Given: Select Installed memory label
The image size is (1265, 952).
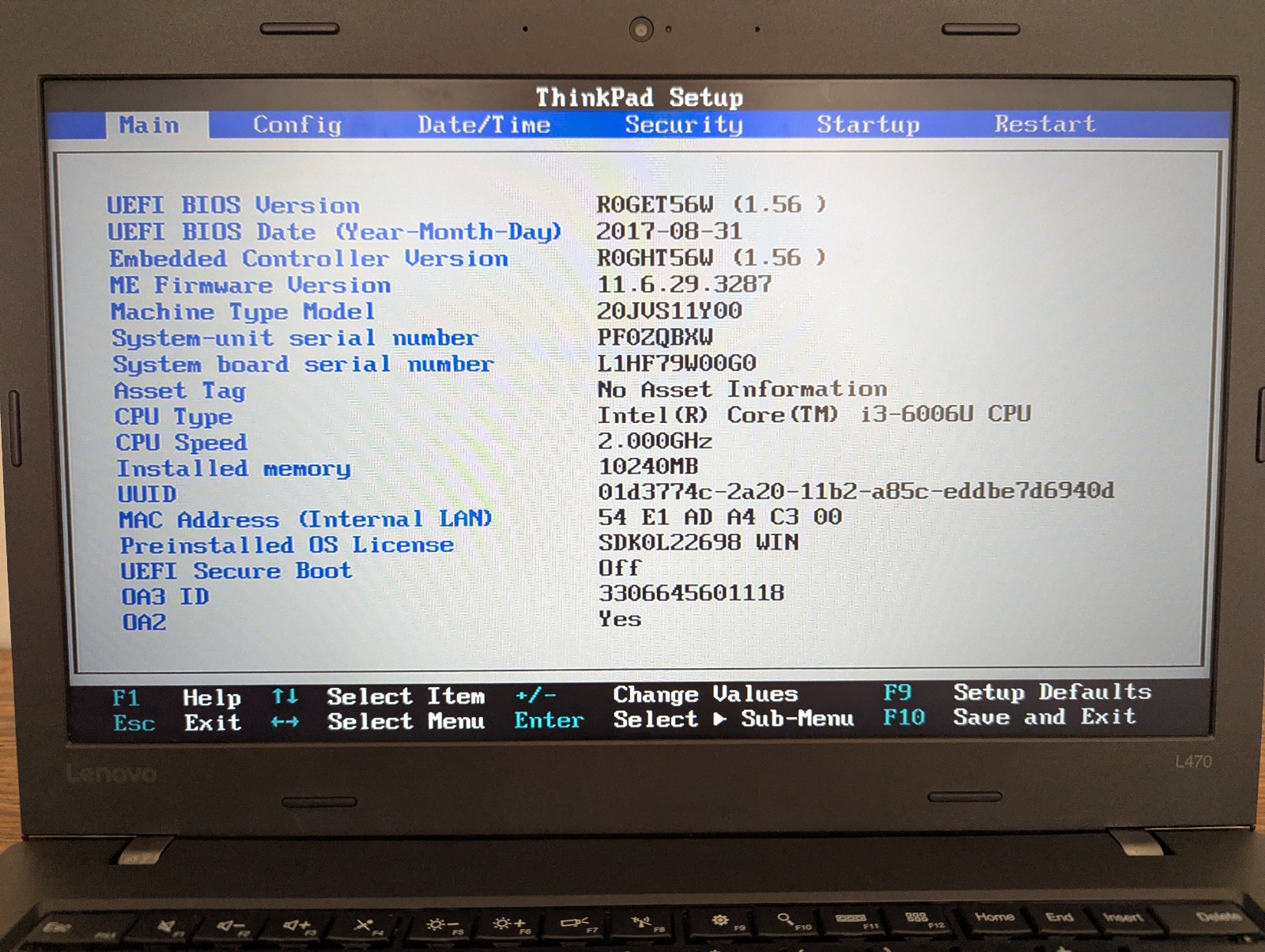Looking at the screenshot, I should pyautogui.click(x=234, y=469).
